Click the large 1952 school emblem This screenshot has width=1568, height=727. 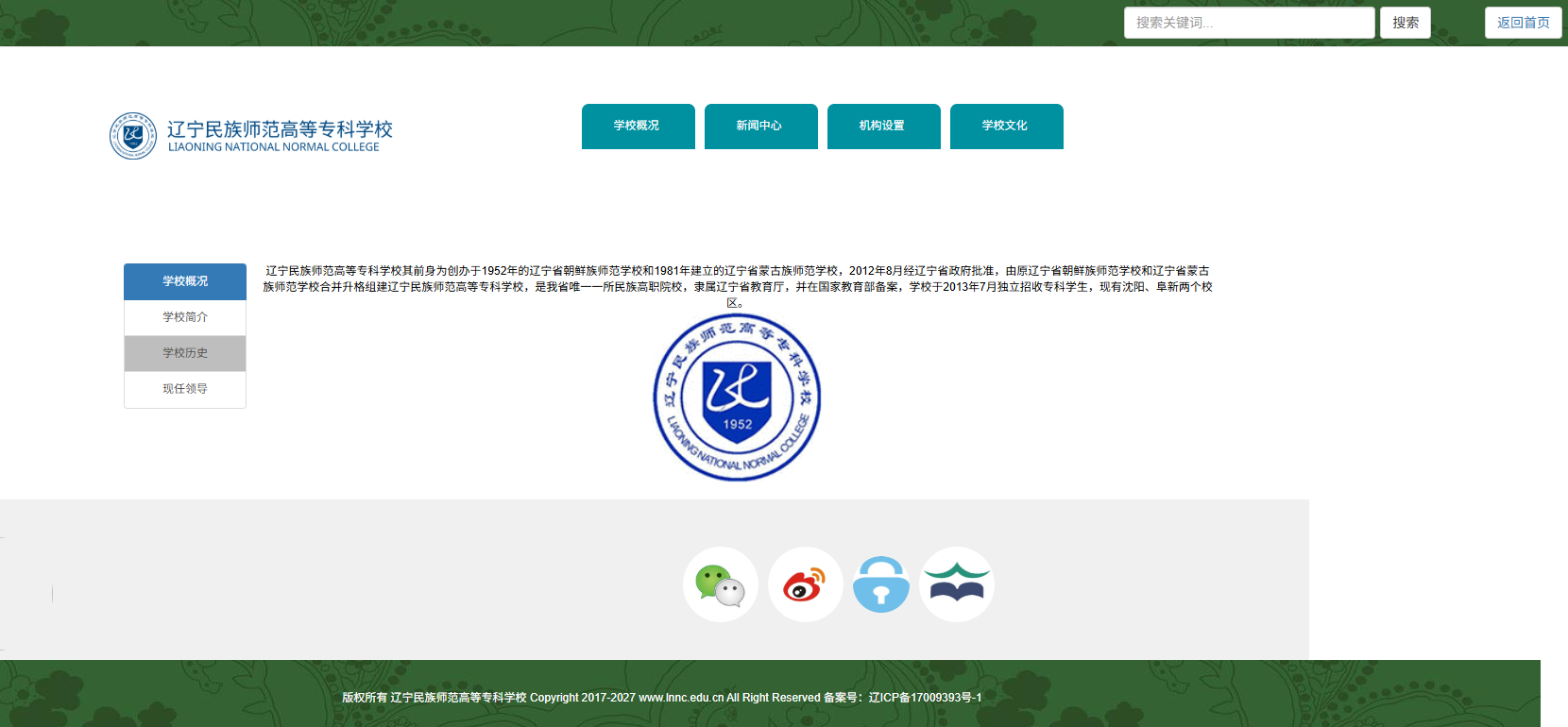click(737, 397)
